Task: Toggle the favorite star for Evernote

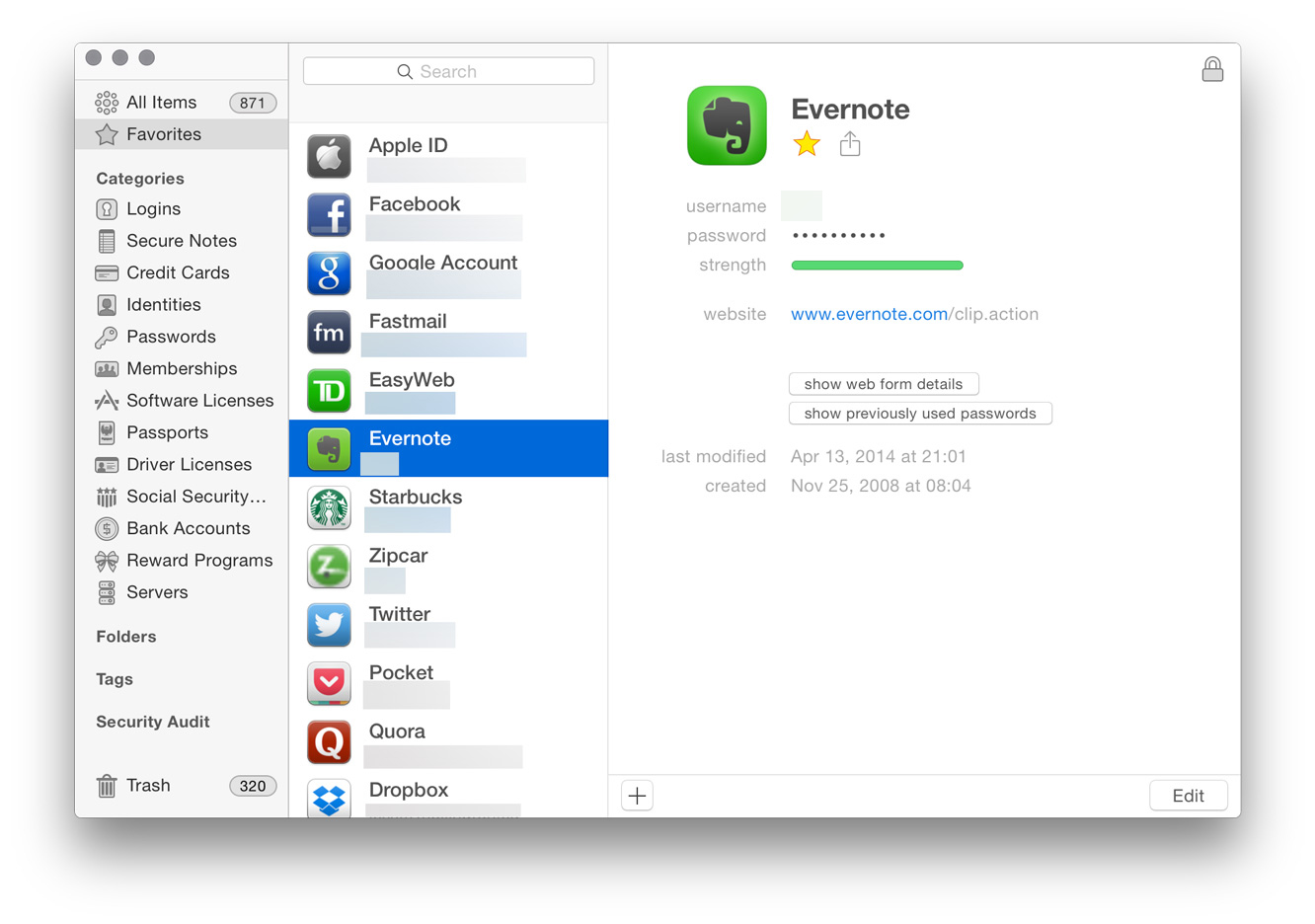Action: [807, 144]
